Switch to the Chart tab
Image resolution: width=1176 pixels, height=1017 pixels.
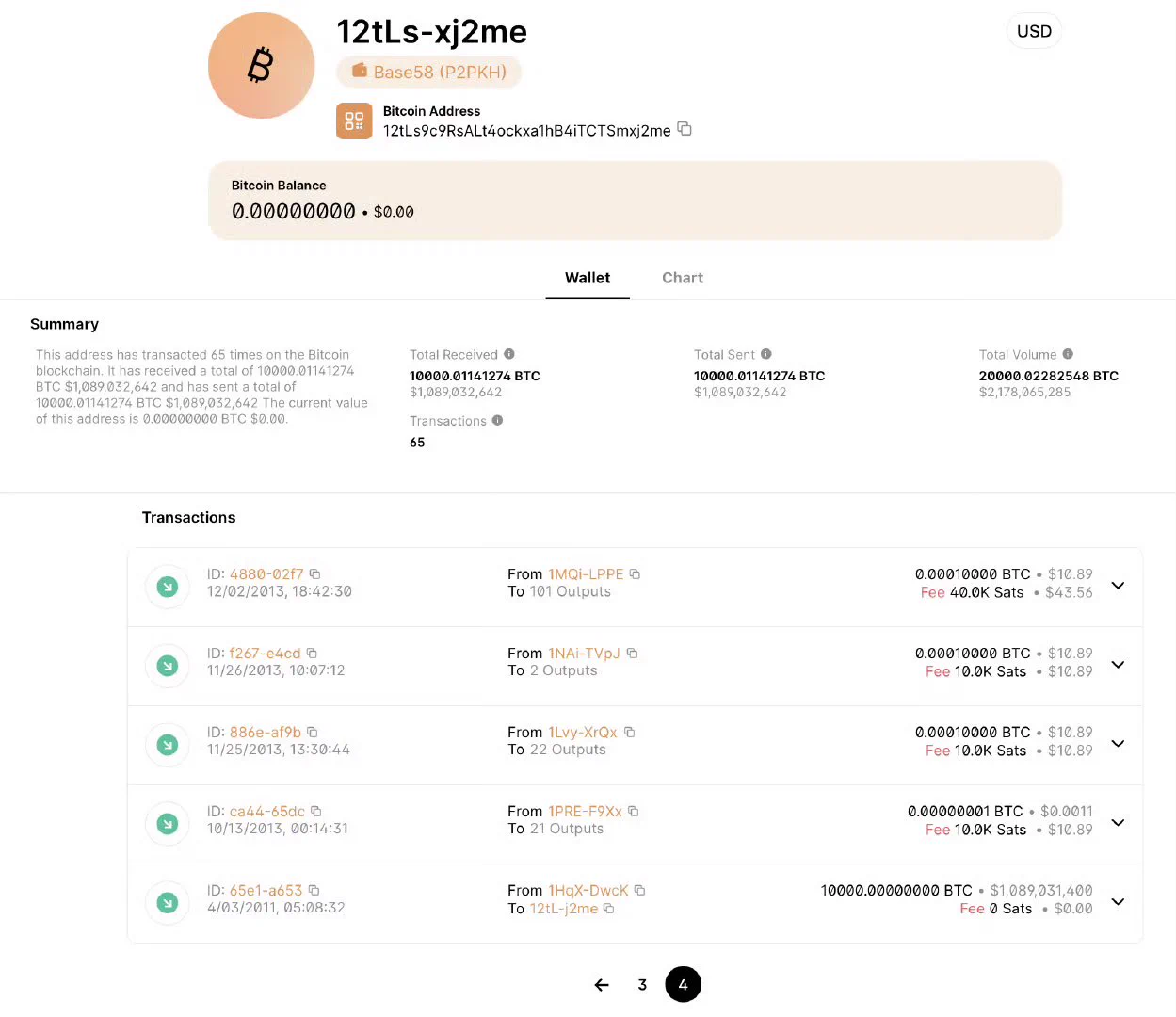683,278
